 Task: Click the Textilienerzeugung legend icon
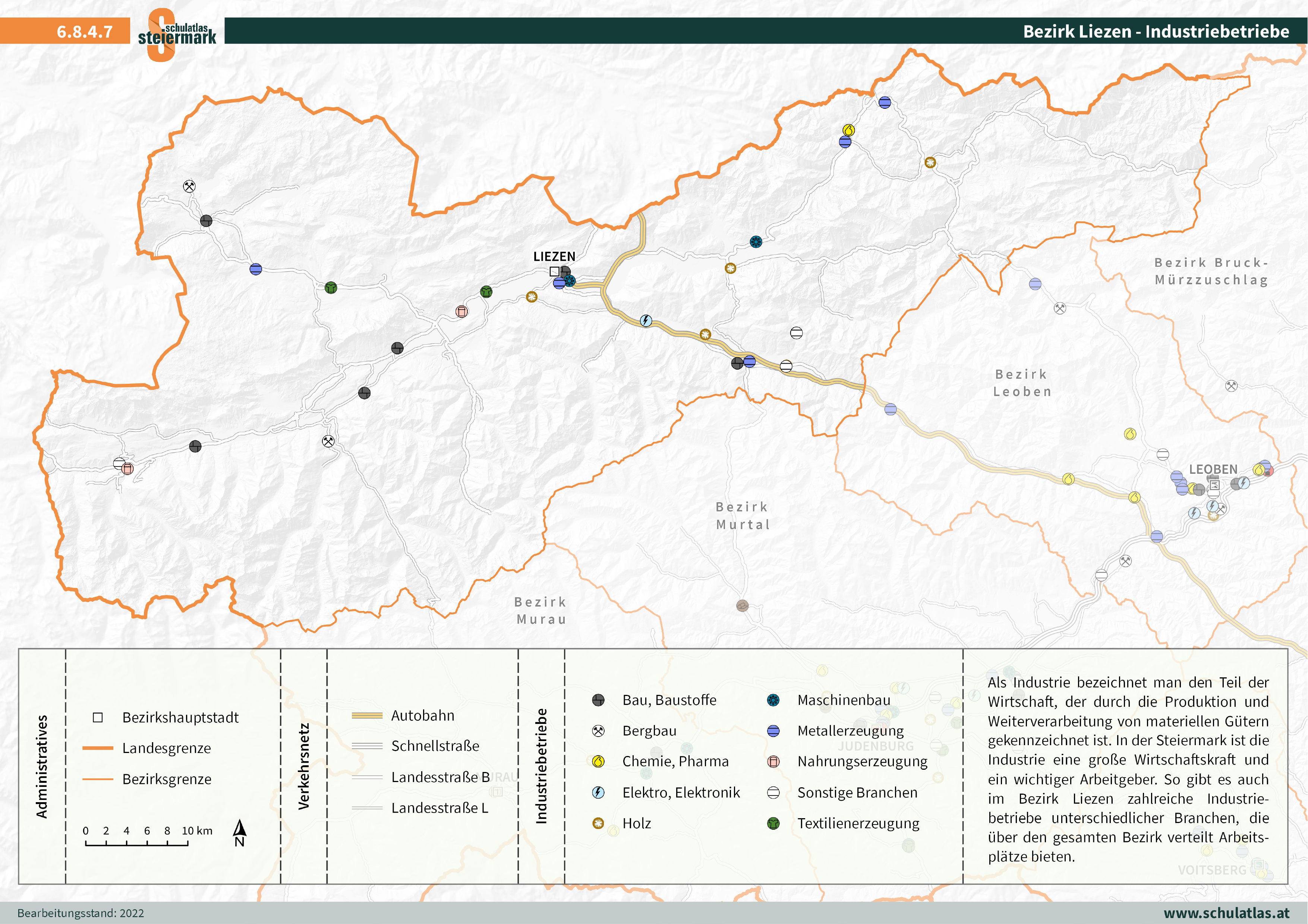[773, 823]
